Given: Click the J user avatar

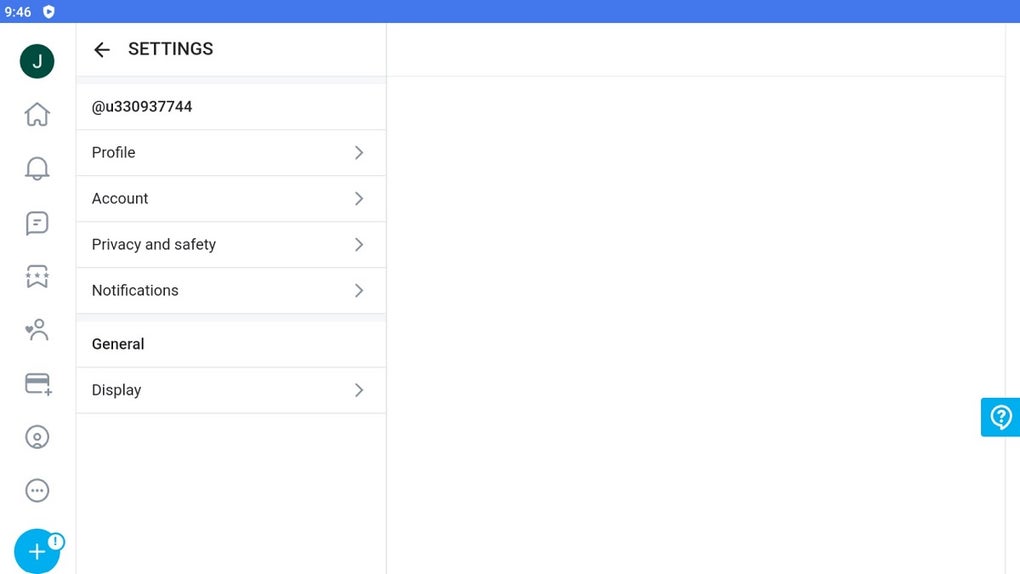Looking at the screenshot, I should [x=37, y=61].
